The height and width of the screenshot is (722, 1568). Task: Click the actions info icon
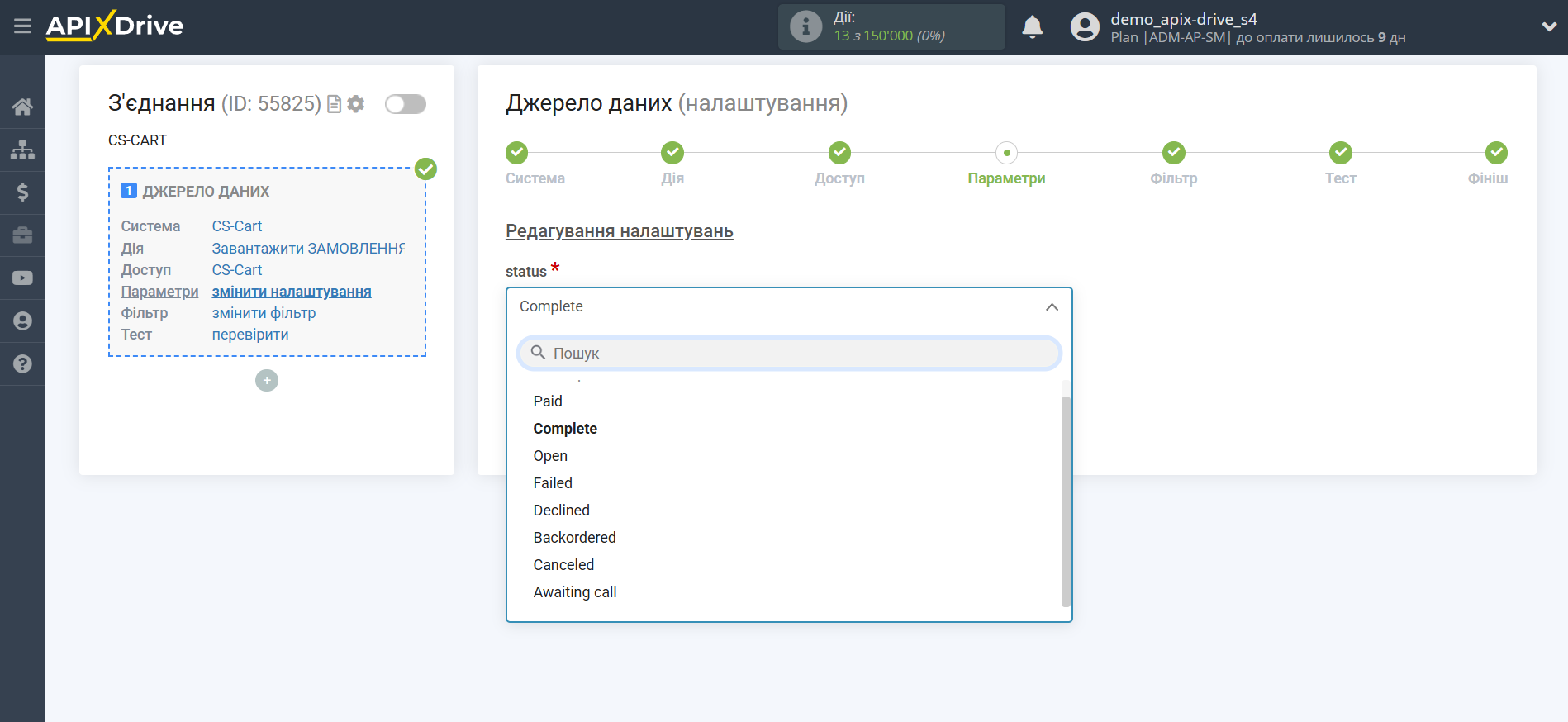tap(805, 27)
